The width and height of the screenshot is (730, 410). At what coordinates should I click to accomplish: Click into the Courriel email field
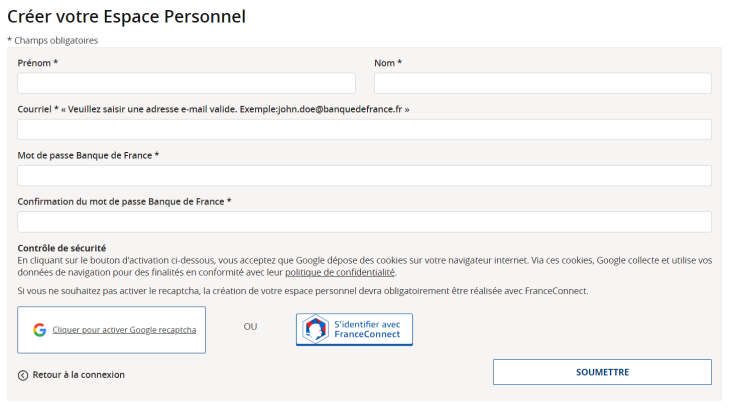(x=365, y=129)
